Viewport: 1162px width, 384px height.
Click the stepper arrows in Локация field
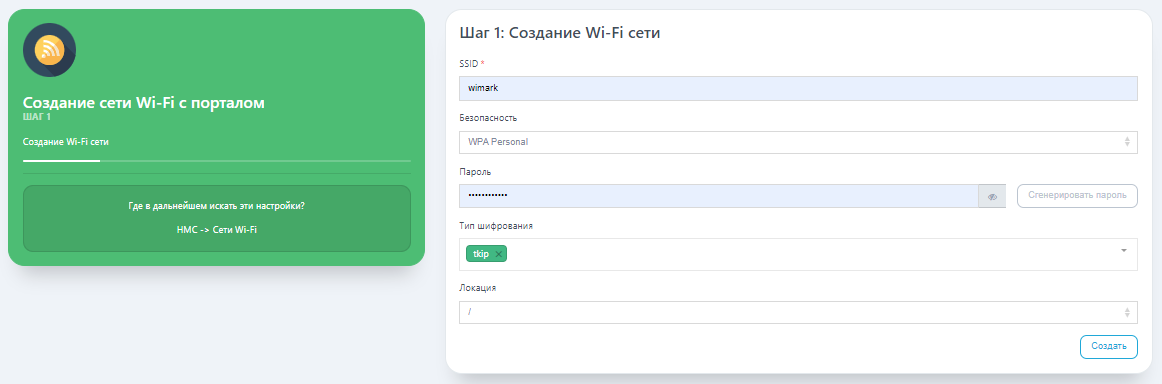point(1127,312)
